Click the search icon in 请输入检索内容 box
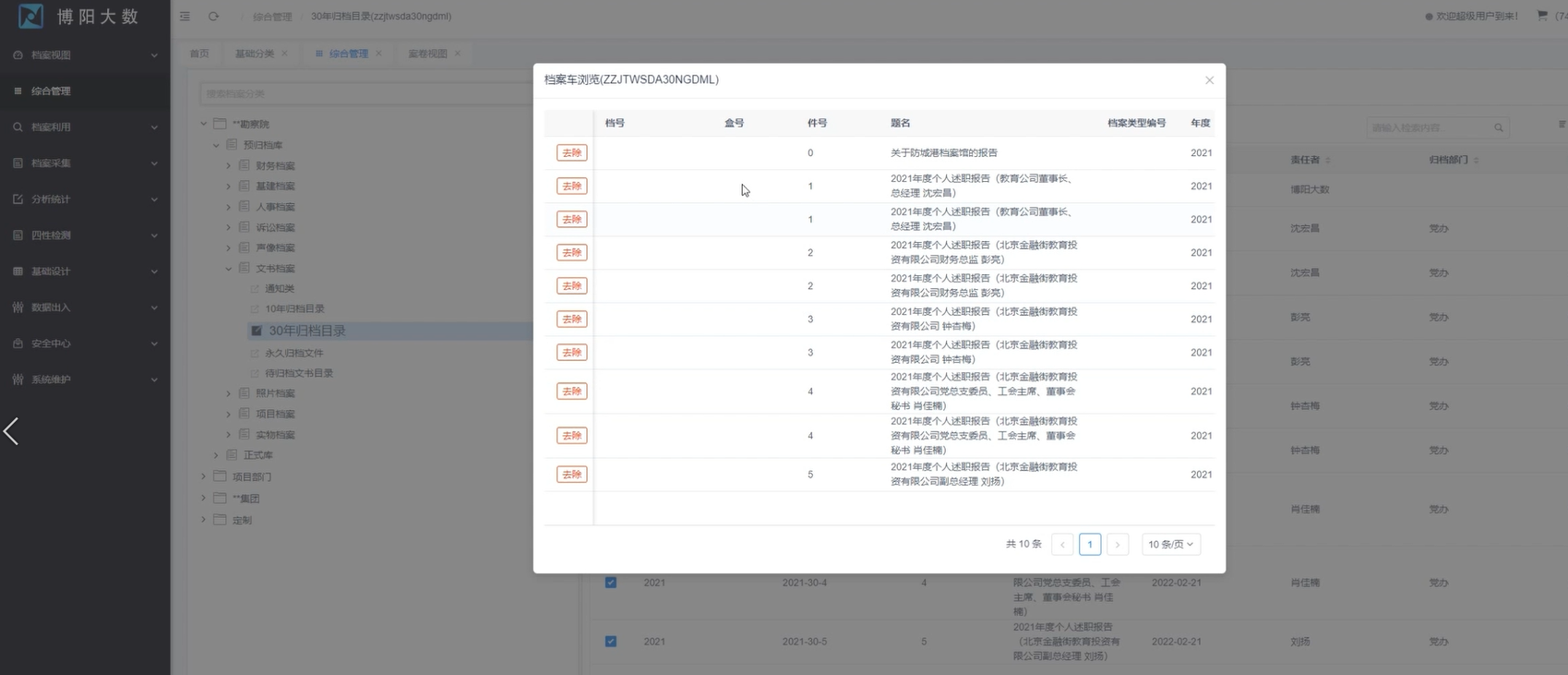The image size is (1568, 675). 1499,128
